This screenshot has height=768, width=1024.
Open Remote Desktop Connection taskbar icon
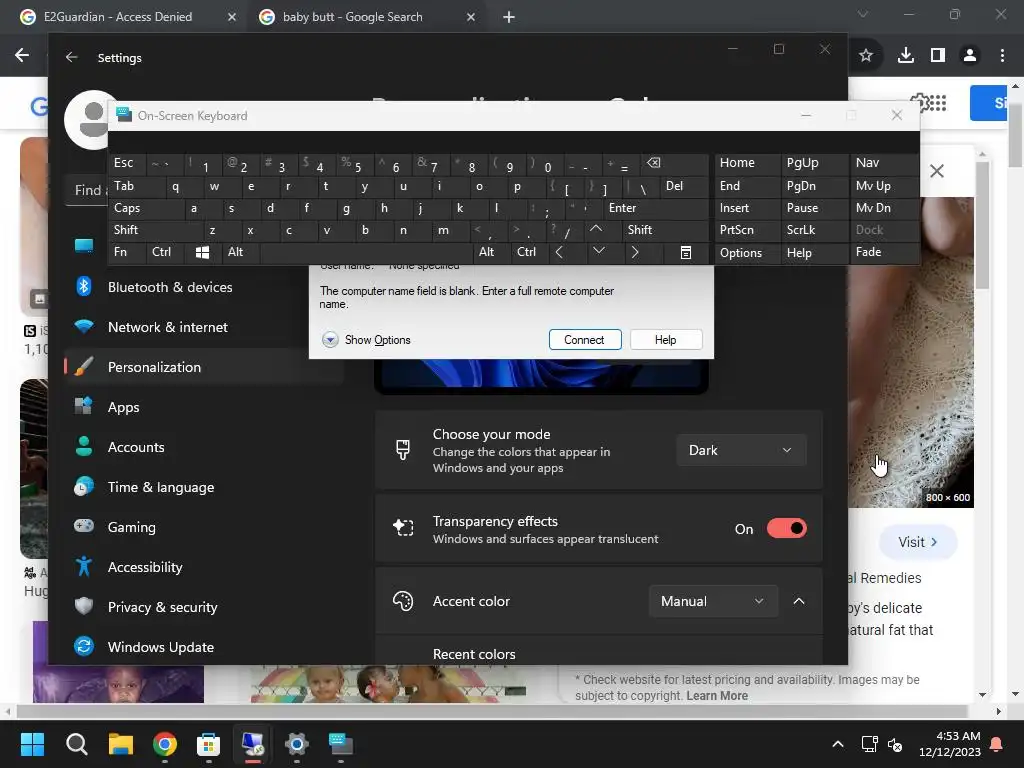(253, 744)
